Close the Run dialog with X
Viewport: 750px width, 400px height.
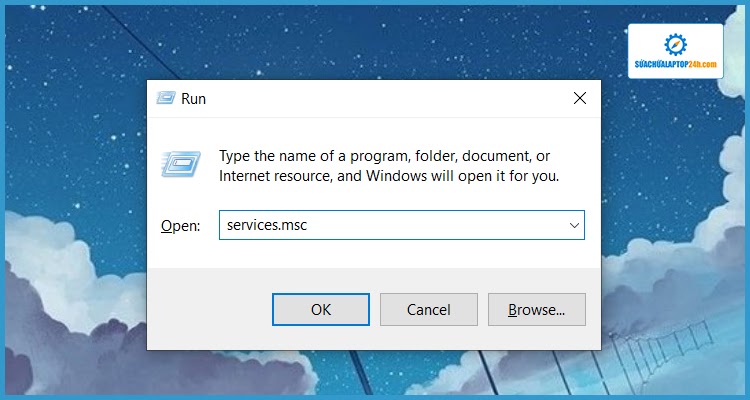coord(579,99)
